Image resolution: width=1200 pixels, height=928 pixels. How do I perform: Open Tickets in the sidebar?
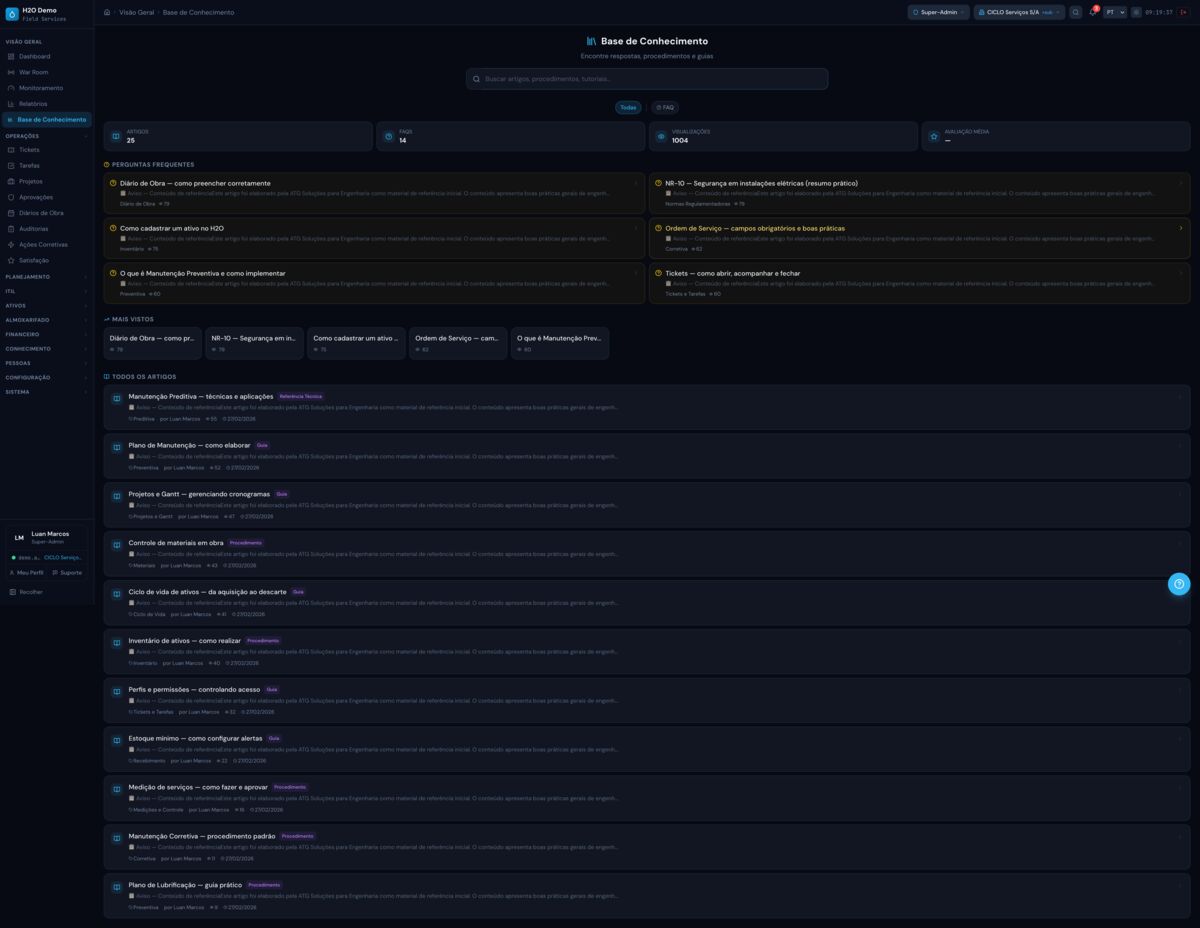[x=47, y=150]
